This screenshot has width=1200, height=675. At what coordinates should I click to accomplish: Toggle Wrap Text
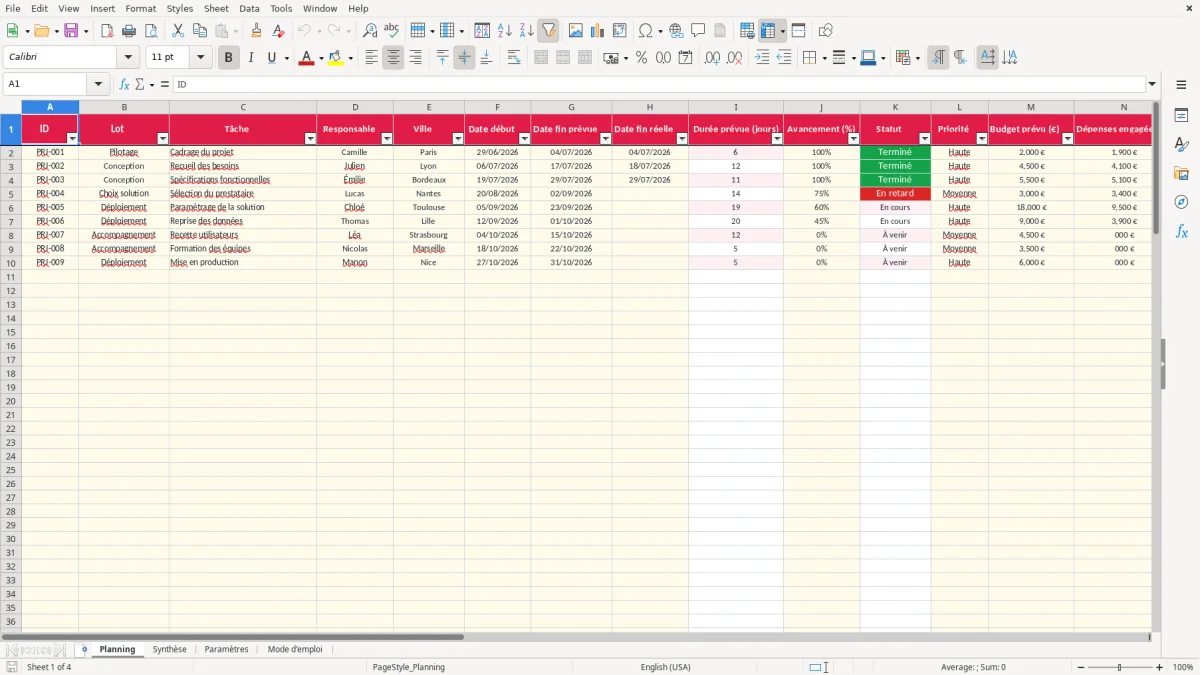click(514, 58)
